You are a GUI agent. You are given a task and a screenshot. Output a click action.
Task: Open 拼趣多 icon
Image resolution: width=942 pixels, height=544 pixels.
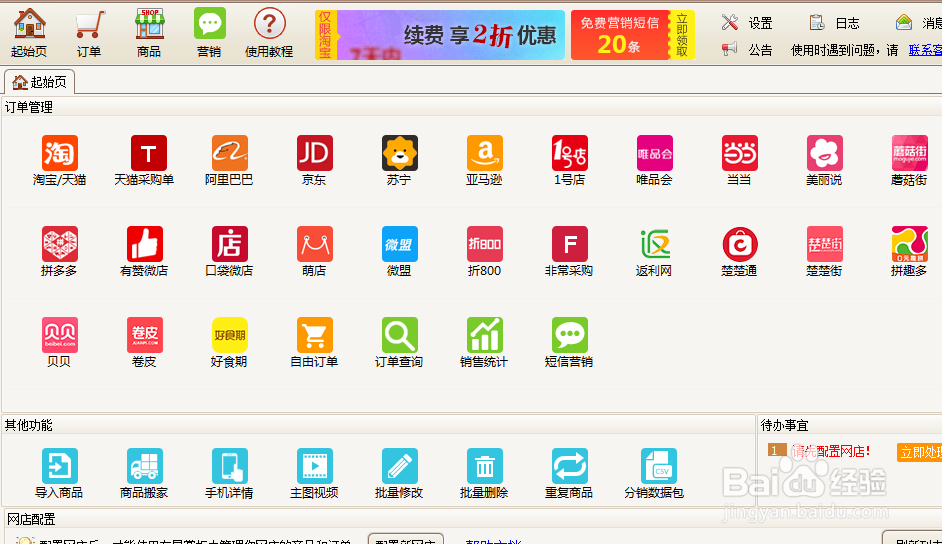point(910,252)
